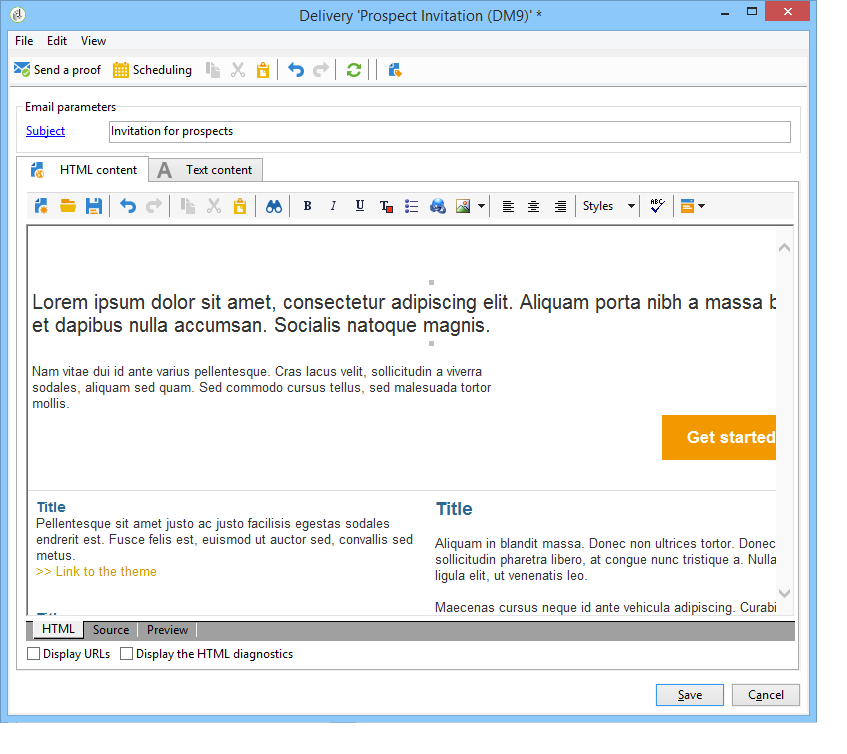Click the editor scroll down arrow
The height and width of the screenshot is (754, 847).
[x=785, y=593]
